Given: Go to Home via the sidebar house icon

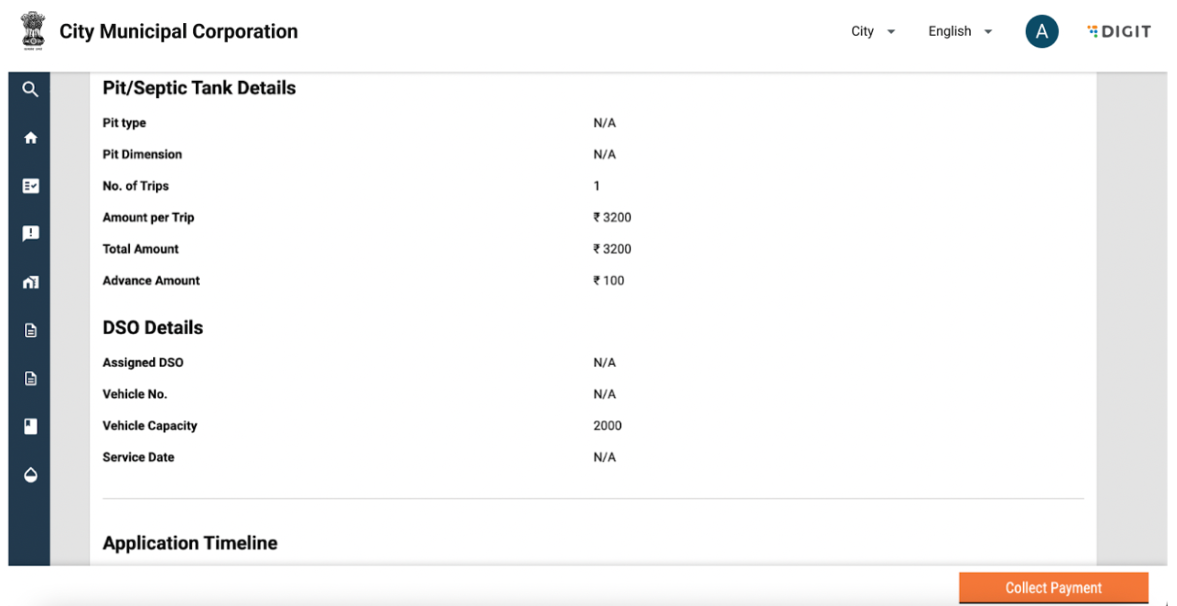Looking at the screenshot, I should tap(30, 138).
